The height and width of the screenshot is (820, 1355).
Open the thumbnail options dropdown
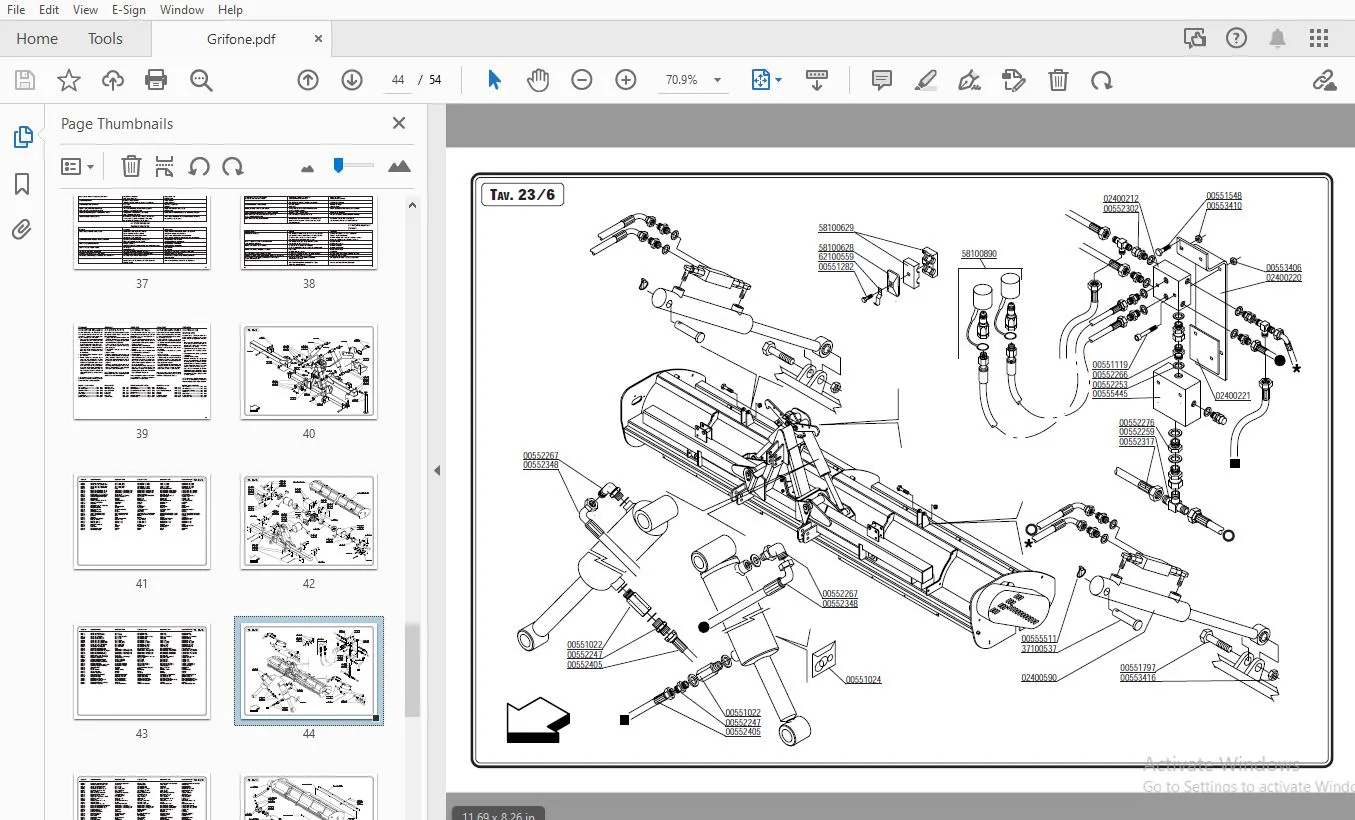tap(77, 166)
